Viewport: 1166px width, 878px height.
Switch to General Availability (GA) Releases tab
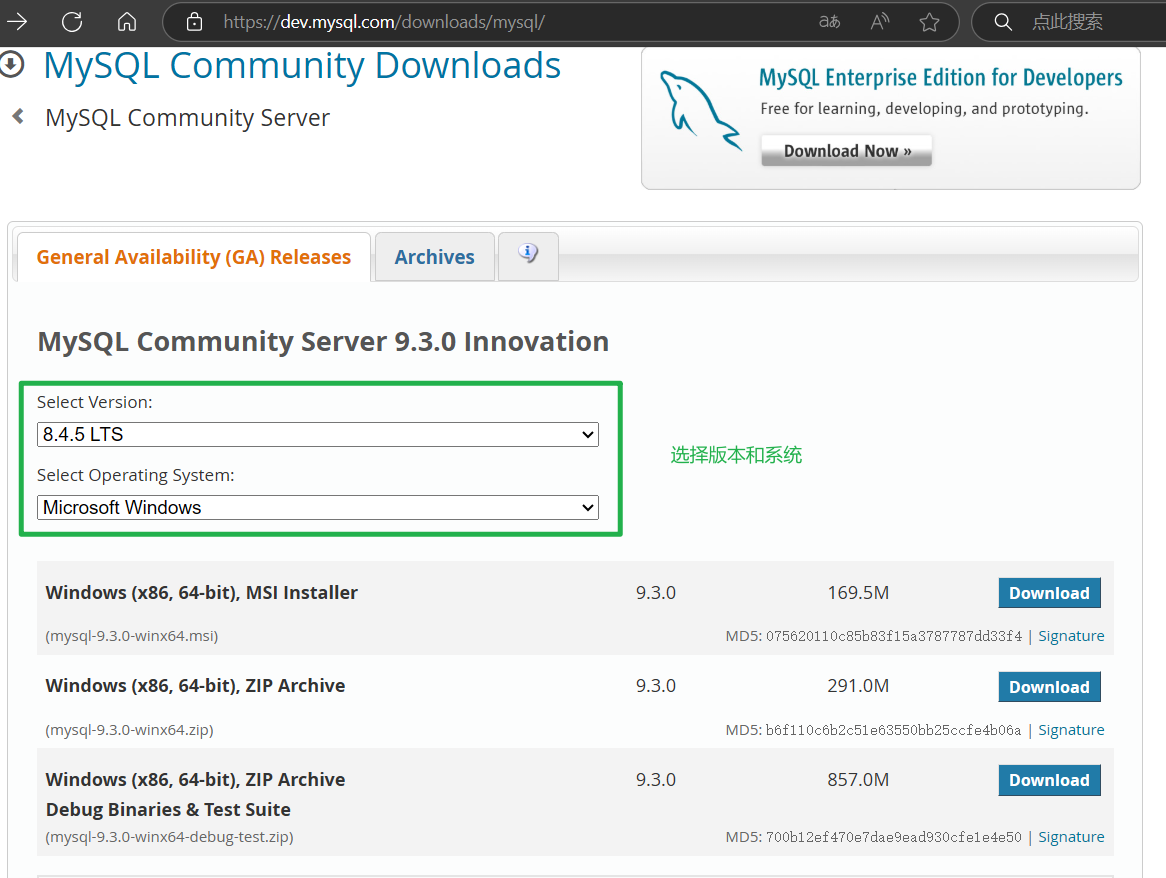[x=193, y=257]
